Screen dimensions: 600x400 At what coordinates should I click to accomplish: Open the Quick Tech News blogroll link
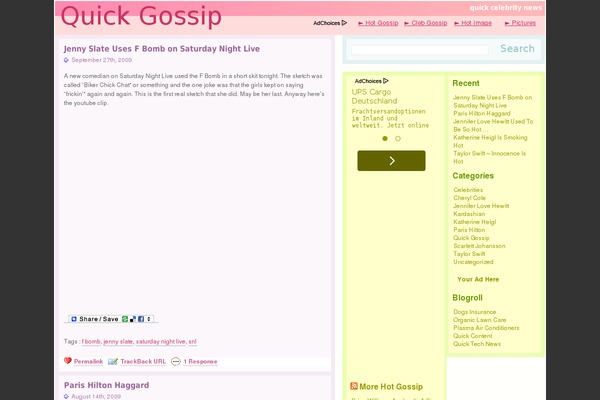pos(477,344)
